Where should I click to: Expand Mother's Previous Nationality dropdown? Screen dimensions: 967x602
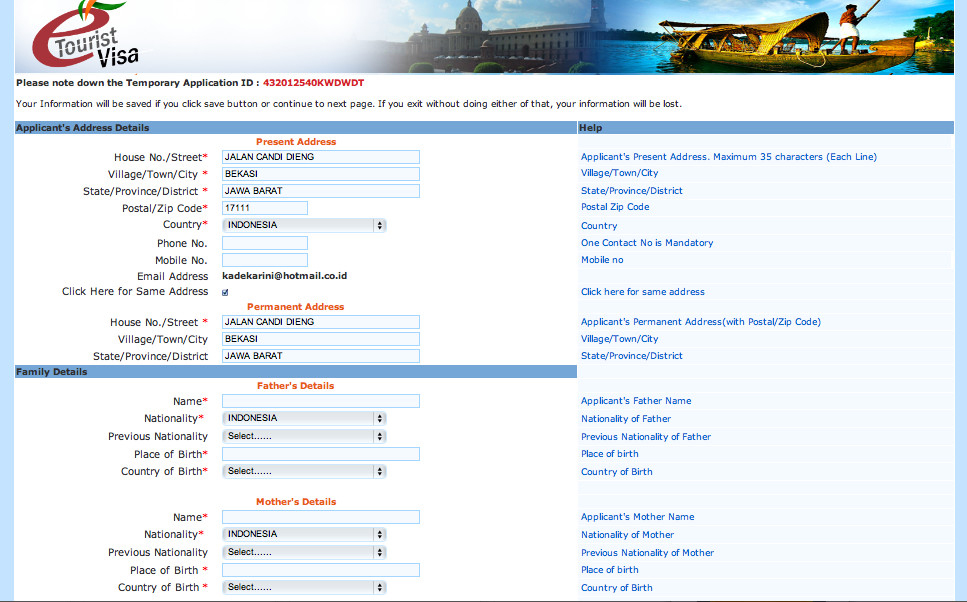(x=304, y=552)
